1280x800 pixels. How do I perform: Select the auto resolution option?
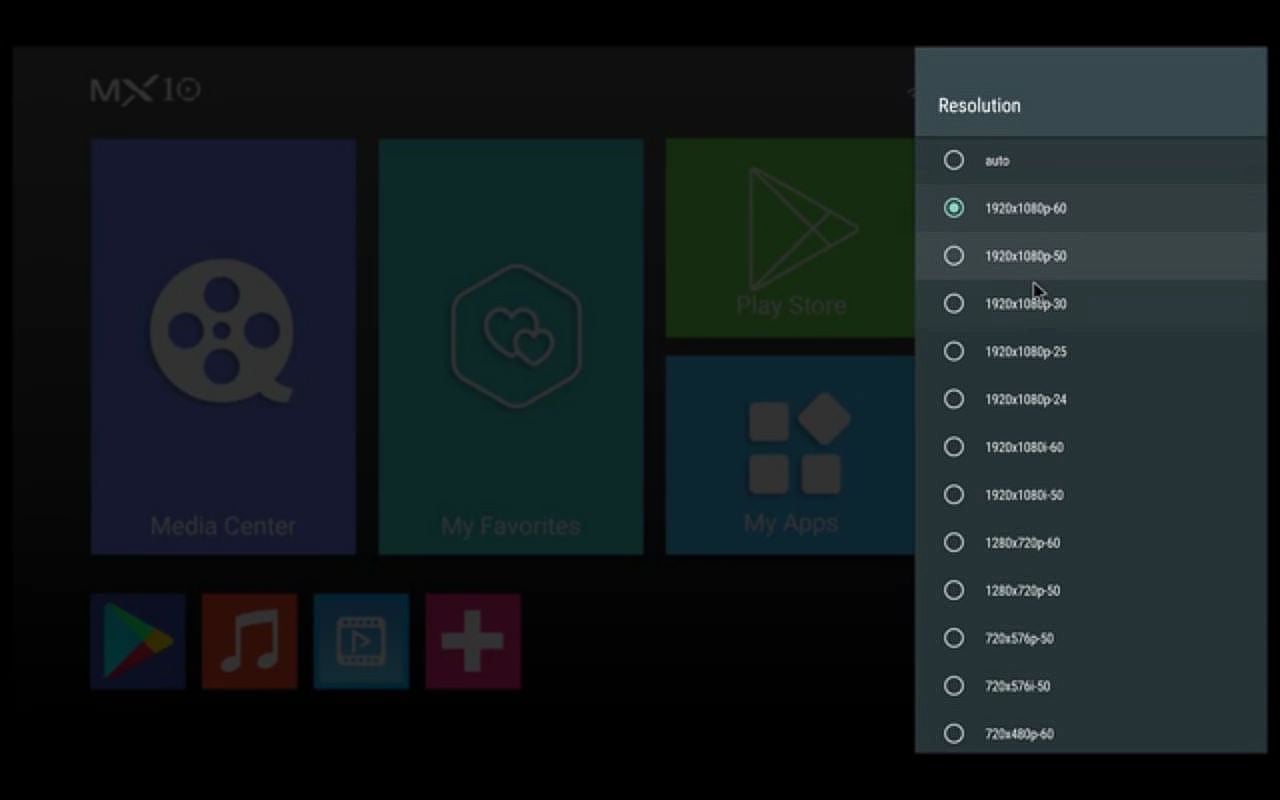pos(1090,160)
